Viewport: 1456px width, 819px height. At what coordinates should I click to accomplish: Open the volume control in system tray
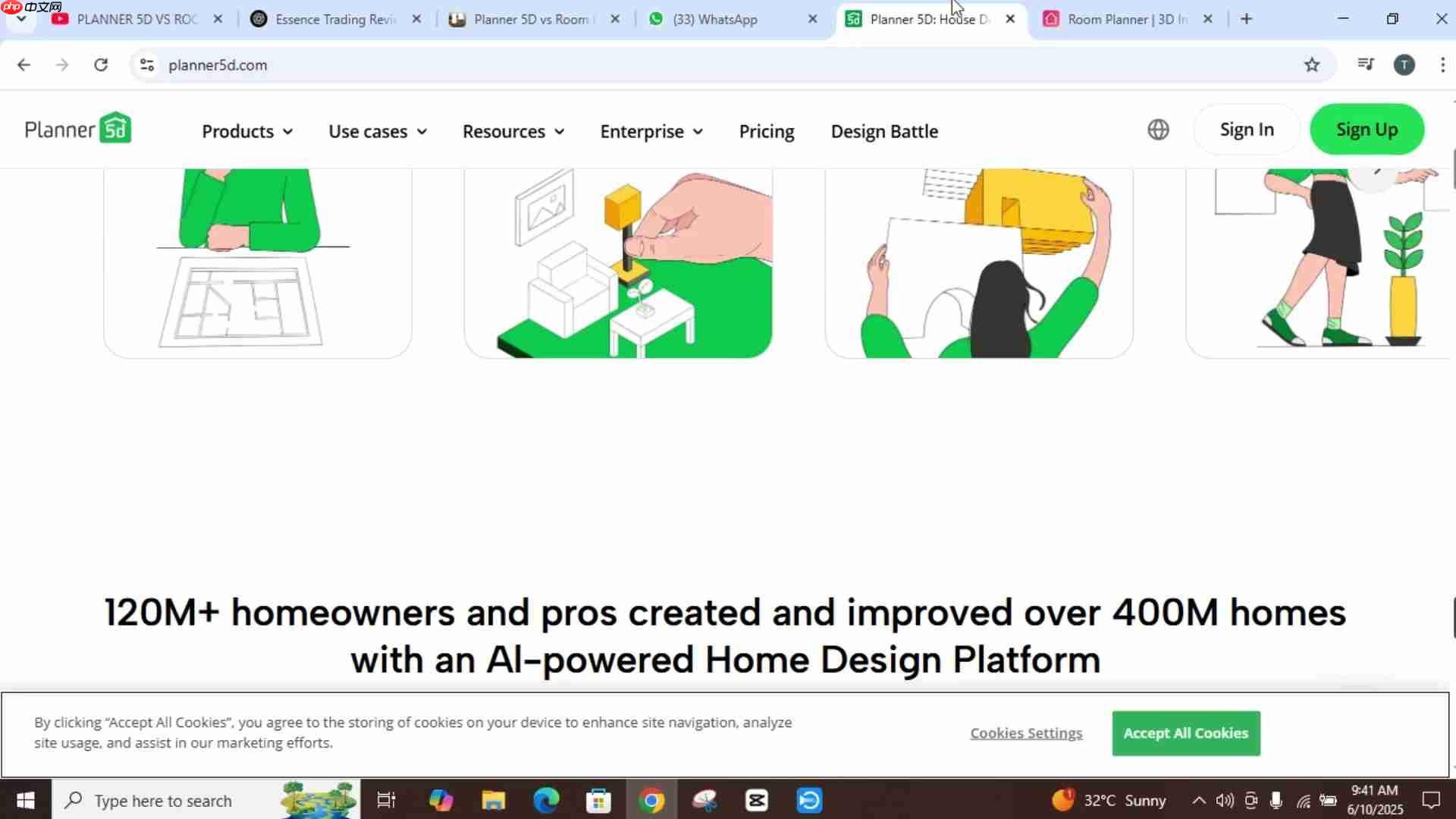(x=1225, y=800)
